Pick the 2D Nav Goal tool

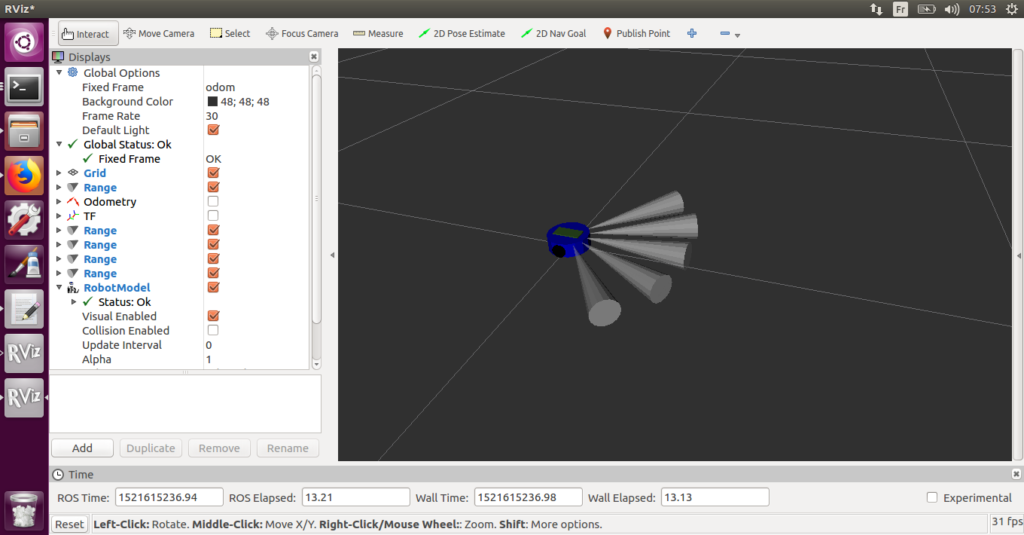click(553, 33)
